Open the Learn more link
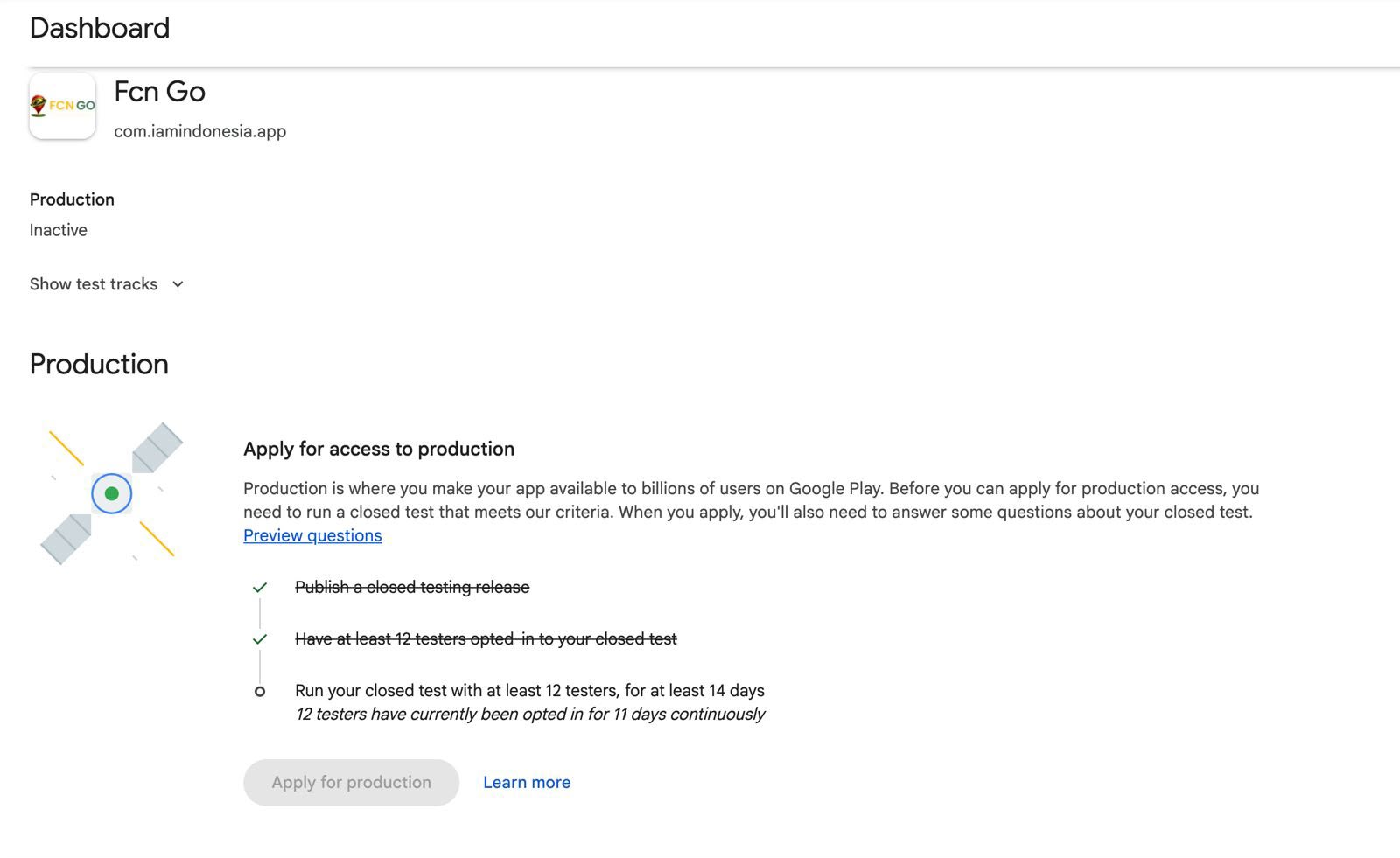This screenshot has width=1400, height=858. [x=527, y=783]
